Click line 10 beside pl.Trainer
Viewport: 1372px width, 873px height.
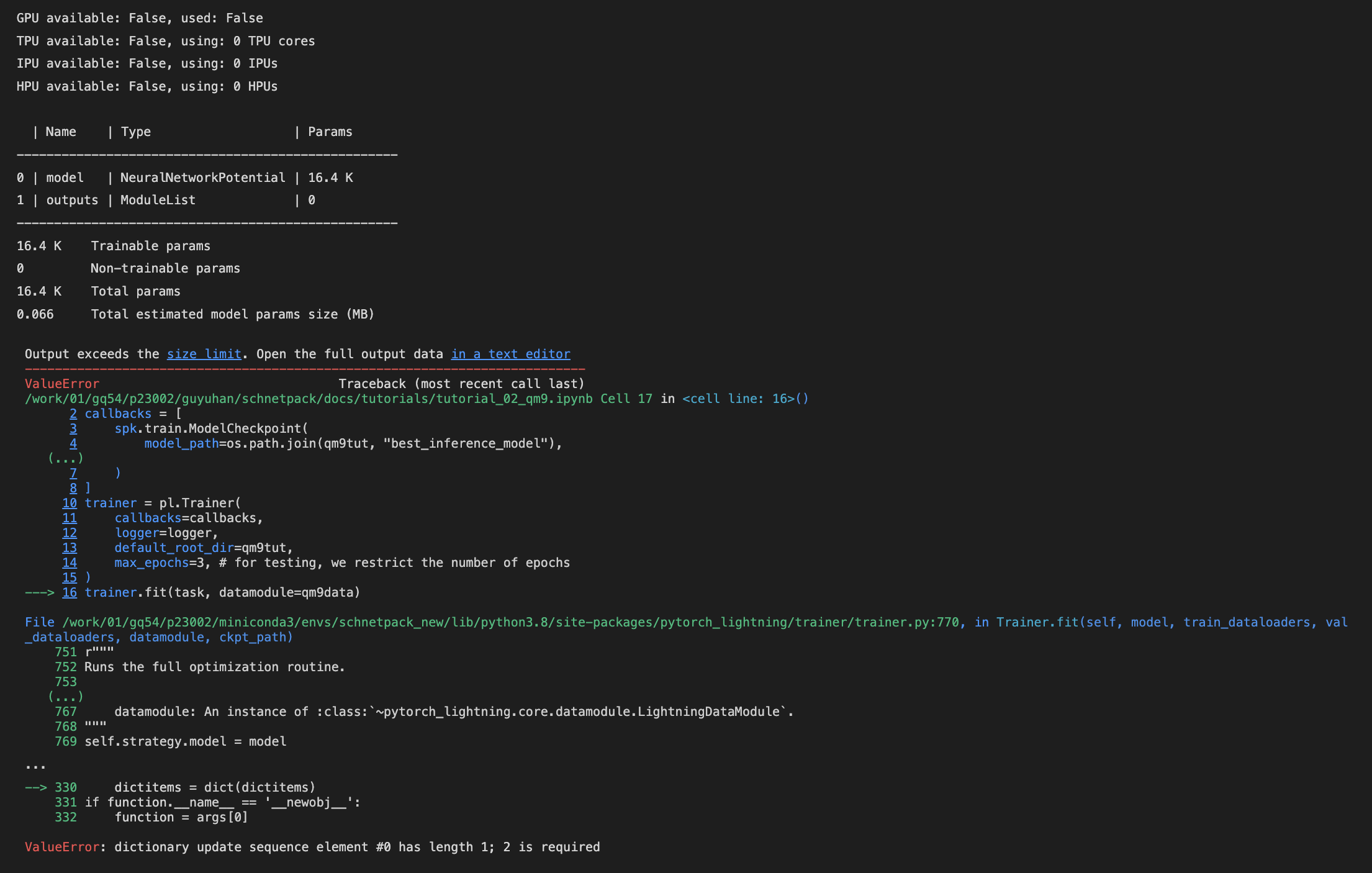(69, 503)
